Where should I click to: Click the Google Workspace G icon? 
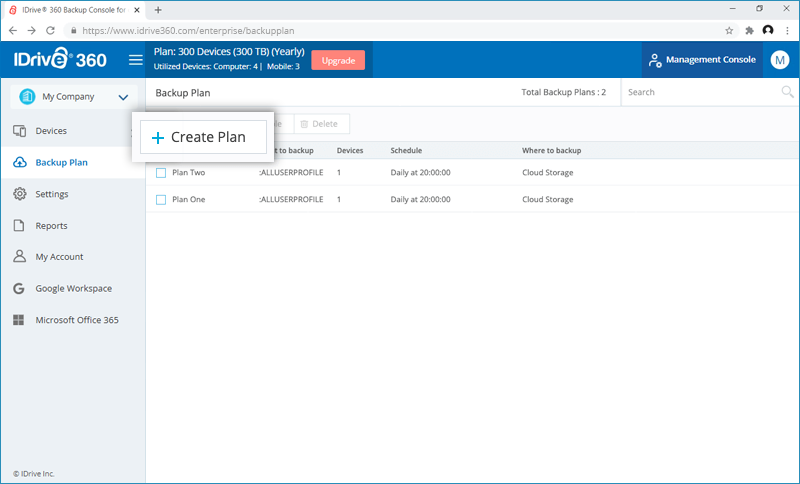(19, 288)
